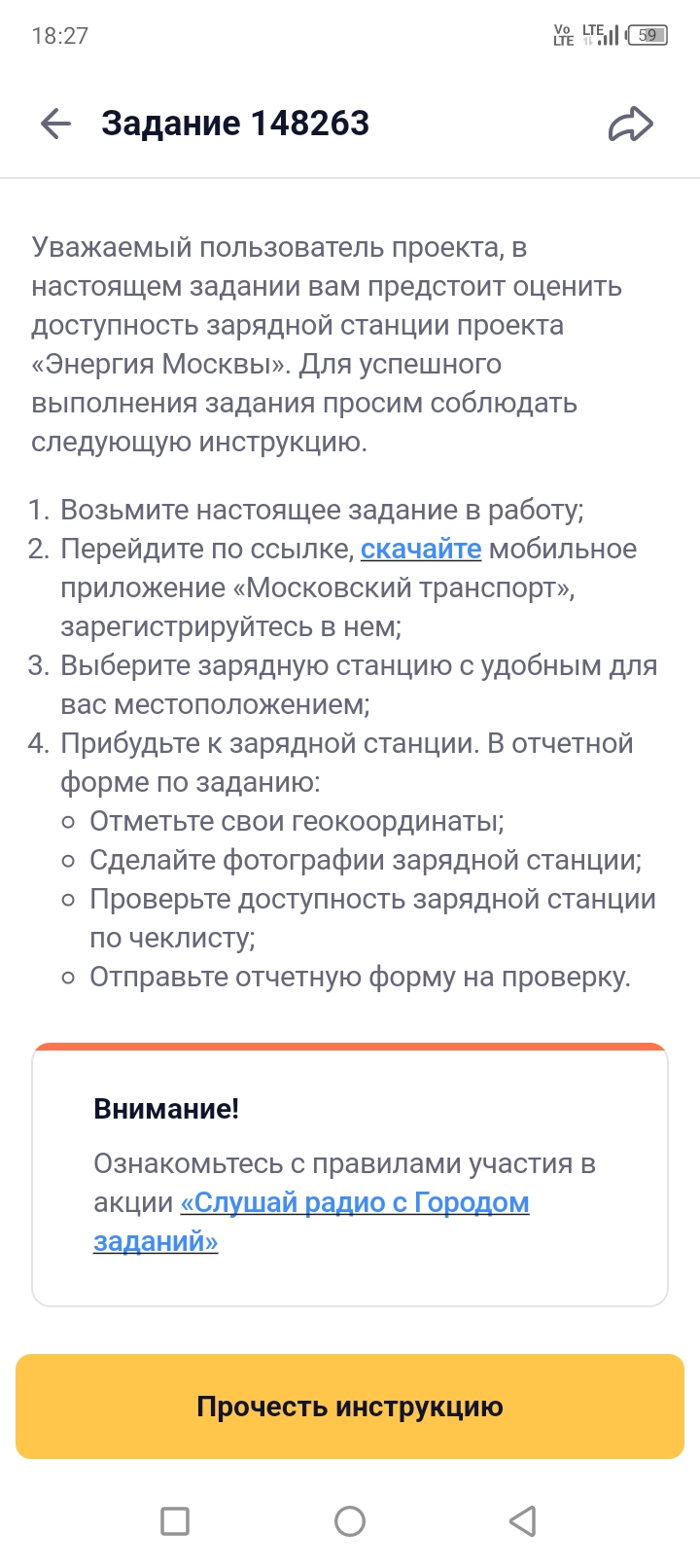This screenshot has width=700, height=1568.
Task: Tap bullet «Отправьте отчетную форму на проверку»
Action: pyautogui.click(x=361, y=977)
